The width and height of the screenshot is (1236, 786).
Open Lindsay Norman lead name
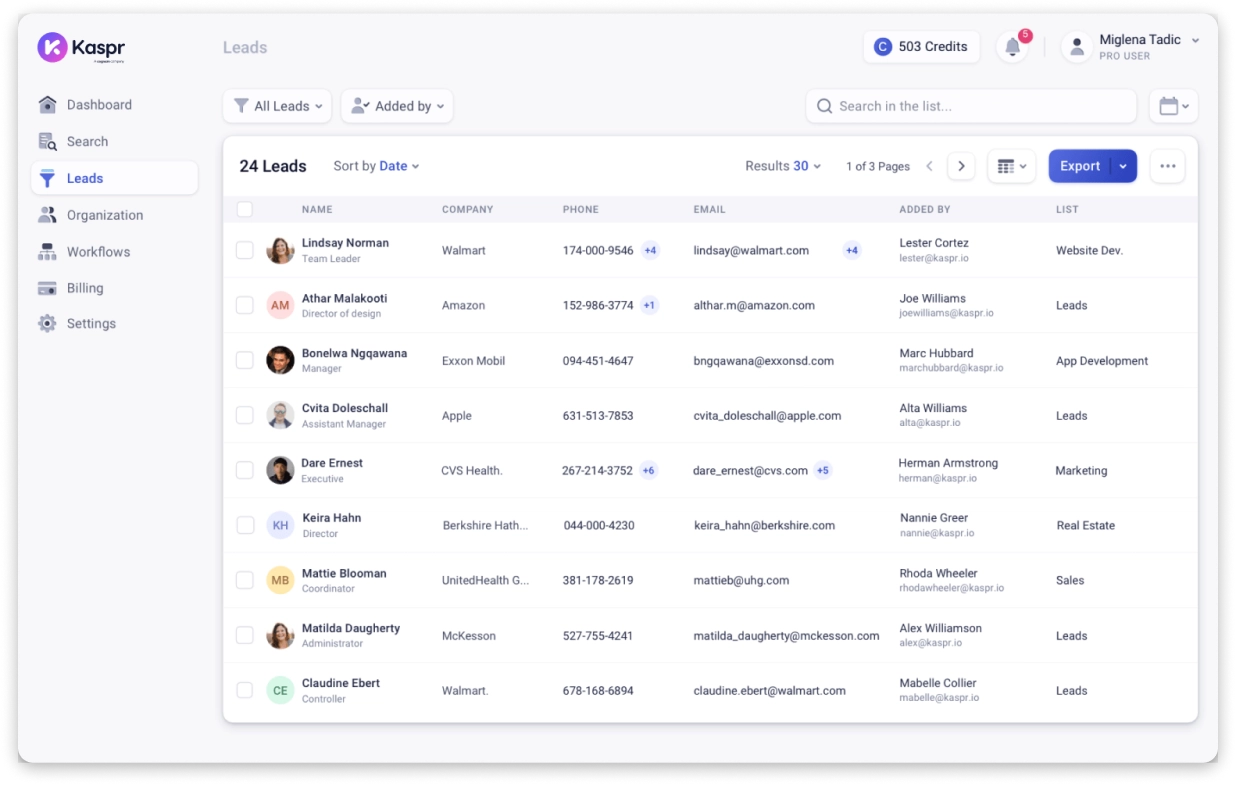(x=345, y=243)
